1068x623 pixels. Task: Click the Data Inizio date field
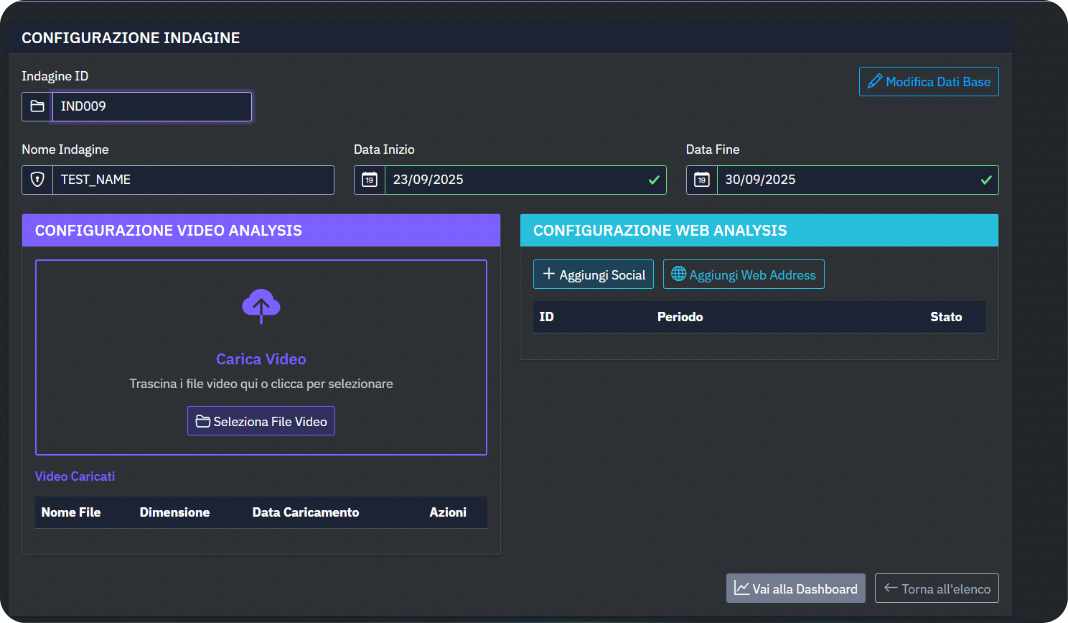point(510,180)
